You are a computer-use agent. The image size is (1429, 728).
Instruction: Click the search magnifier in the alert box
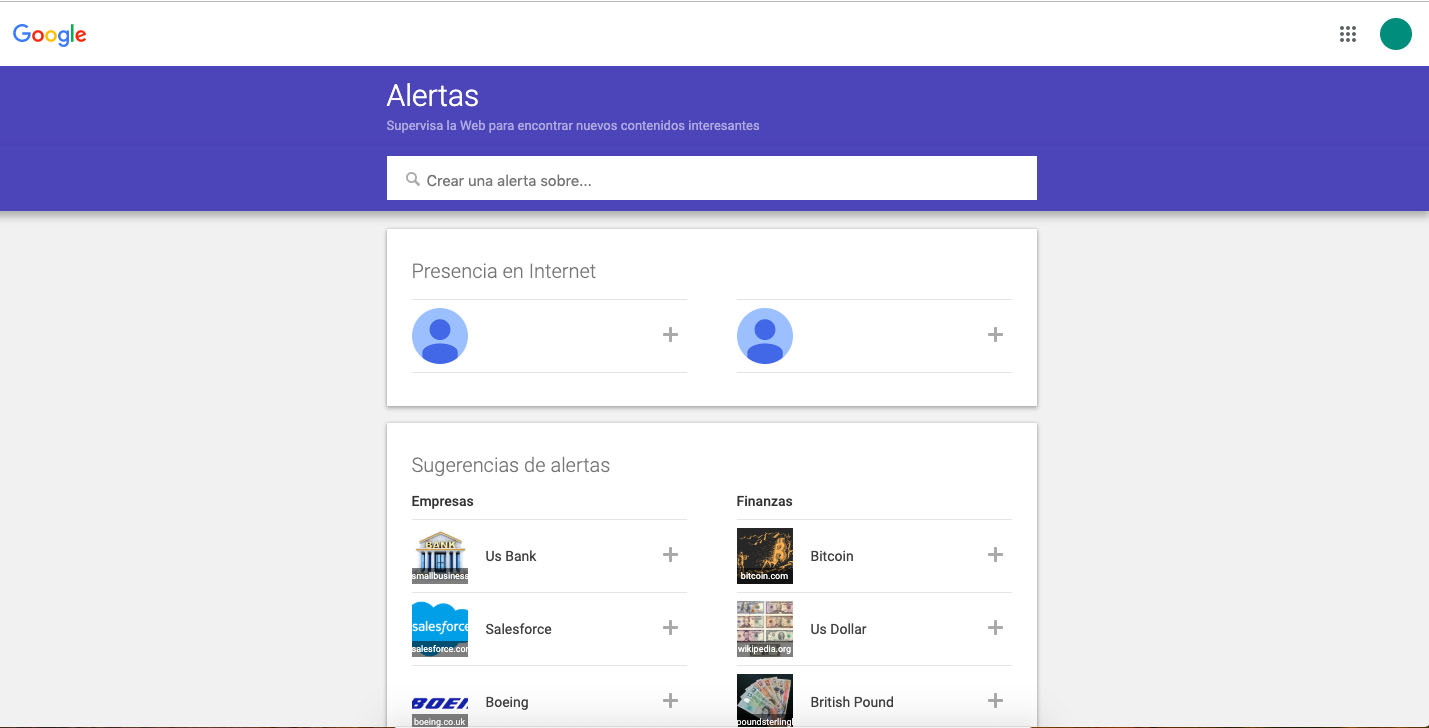click(413, 178)
